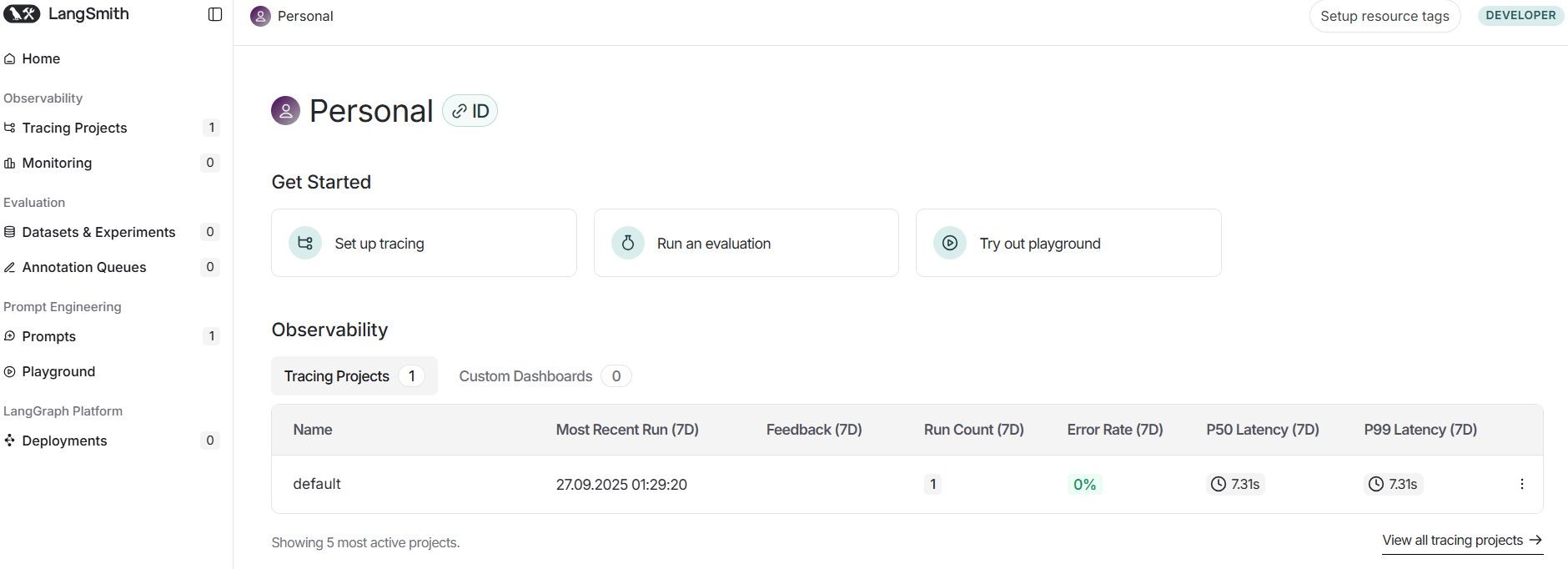
Task: Open Annotation Queues from the sidebar
Action: click(x=84, y=267)
